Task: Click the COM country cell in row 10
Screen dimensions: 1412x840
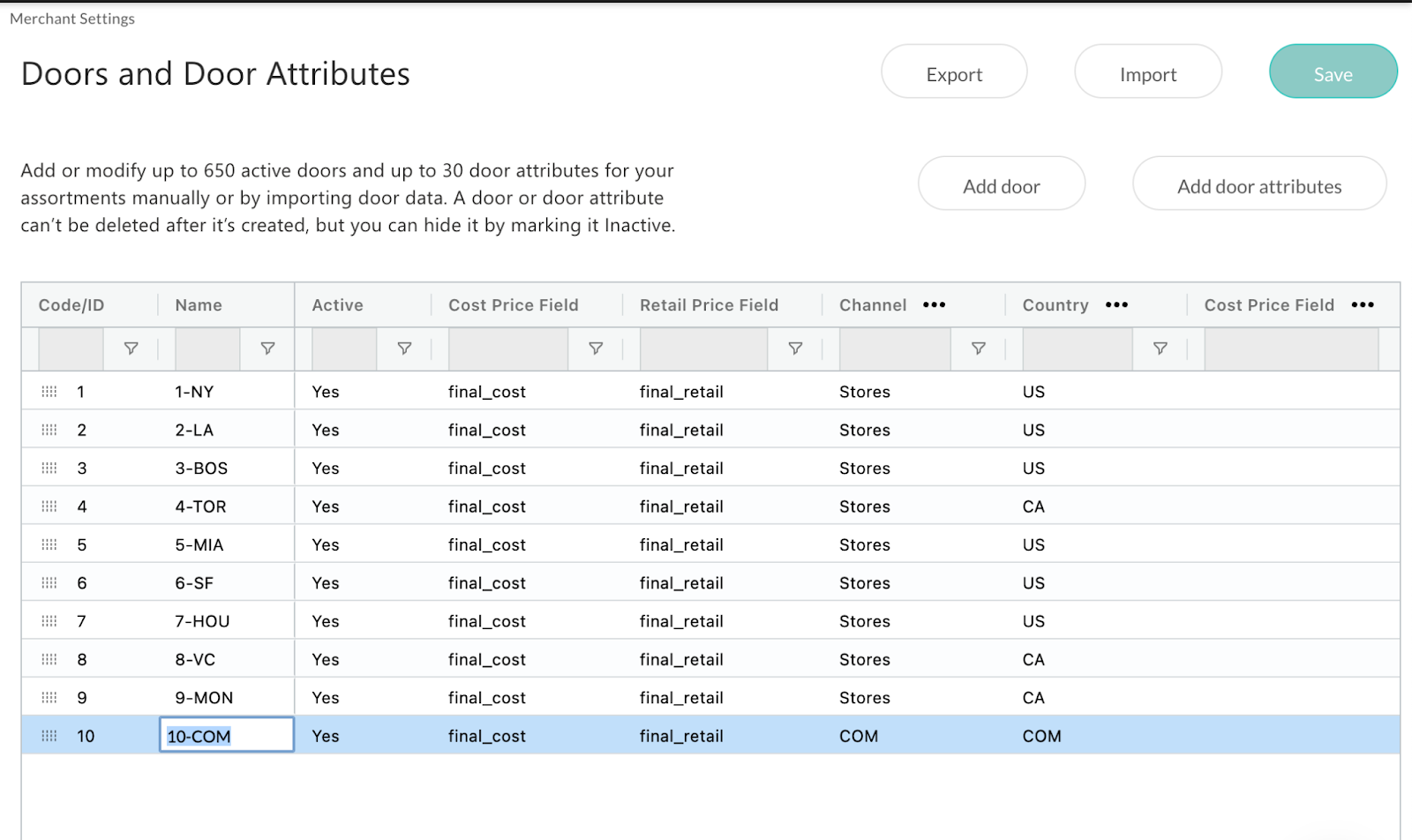Action: [1042, 736]
